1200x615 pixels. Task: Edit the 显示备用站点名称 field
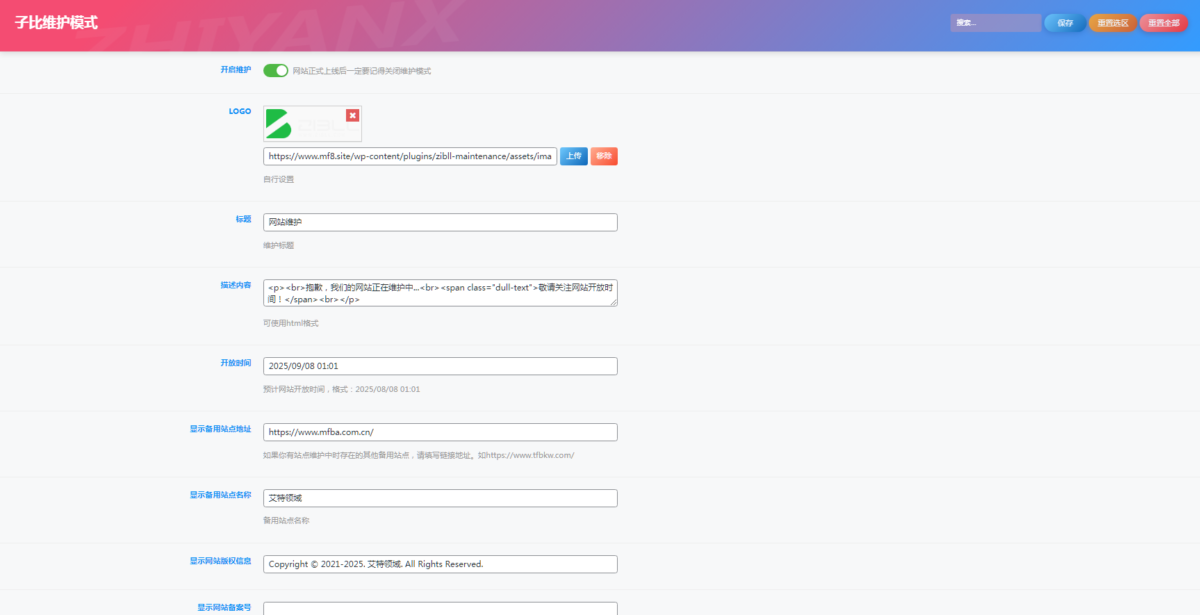coord(440,498)
